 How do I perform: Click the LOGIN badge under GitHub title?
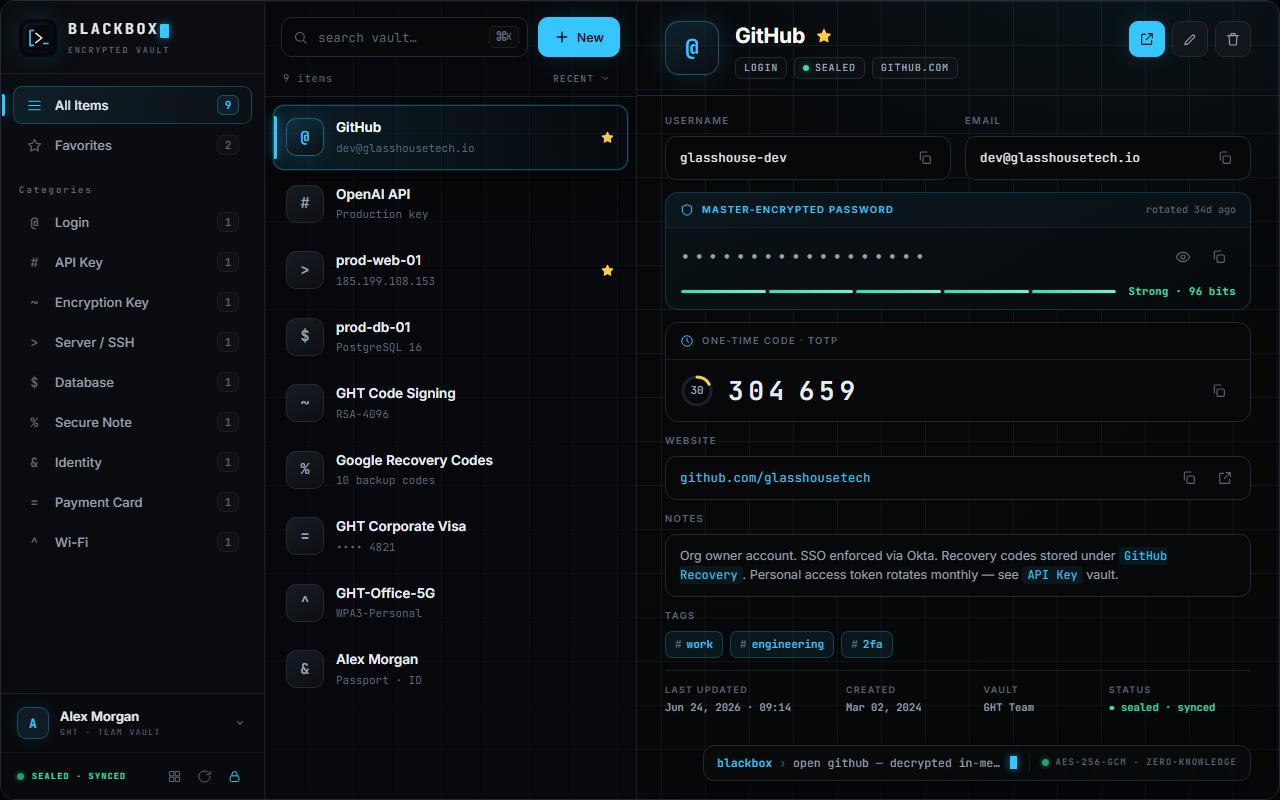761,68
